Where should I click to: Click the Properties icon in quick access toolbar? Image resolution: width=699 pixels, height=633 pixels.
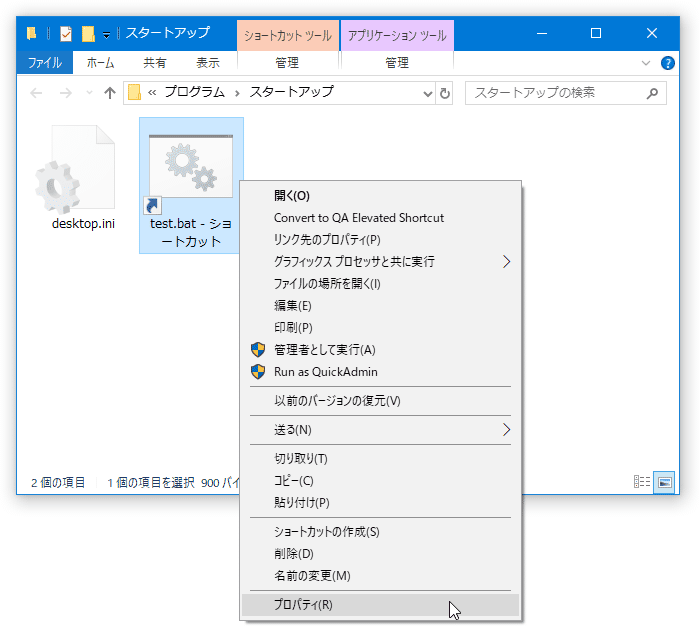coord(66,33)
